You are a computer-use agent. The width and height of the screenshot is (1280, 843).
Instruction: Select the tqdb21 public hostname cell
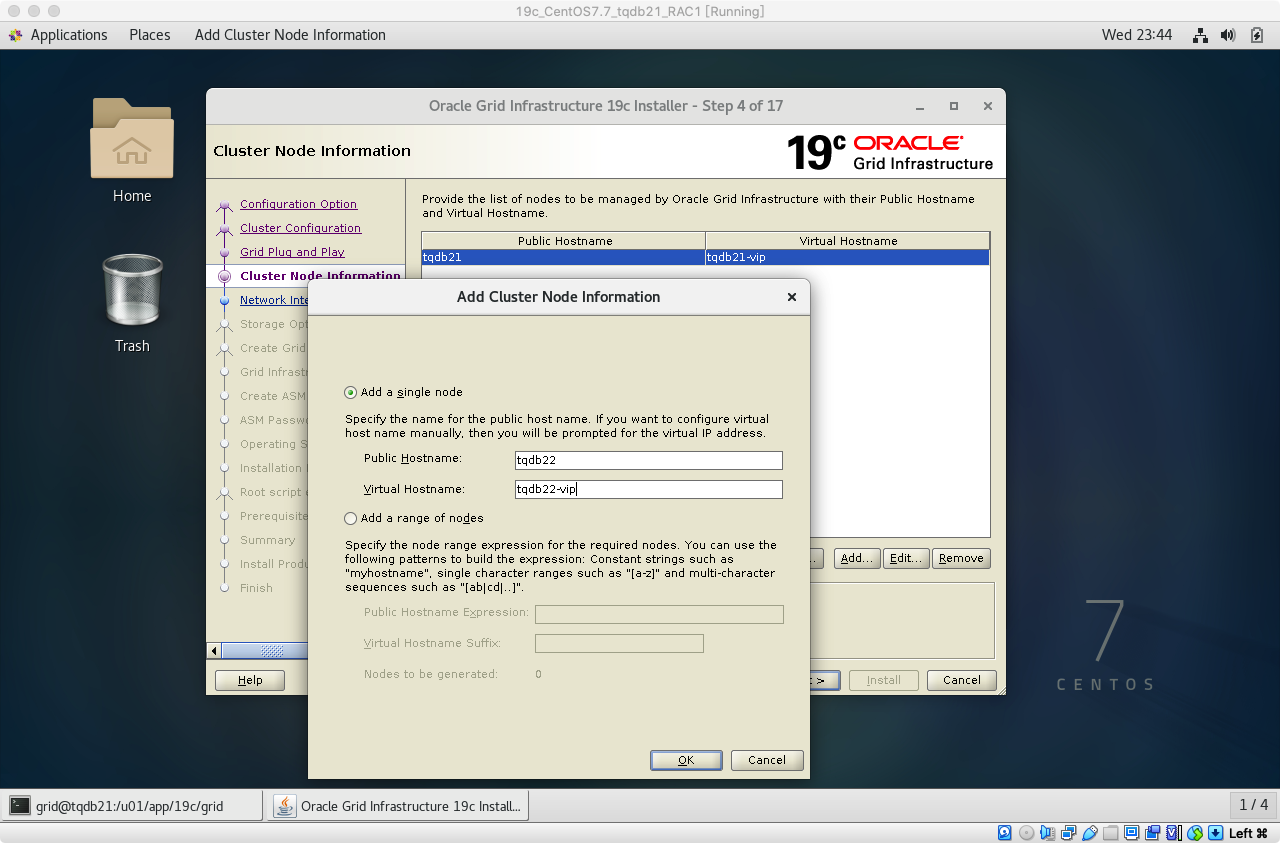click(563, 257)
